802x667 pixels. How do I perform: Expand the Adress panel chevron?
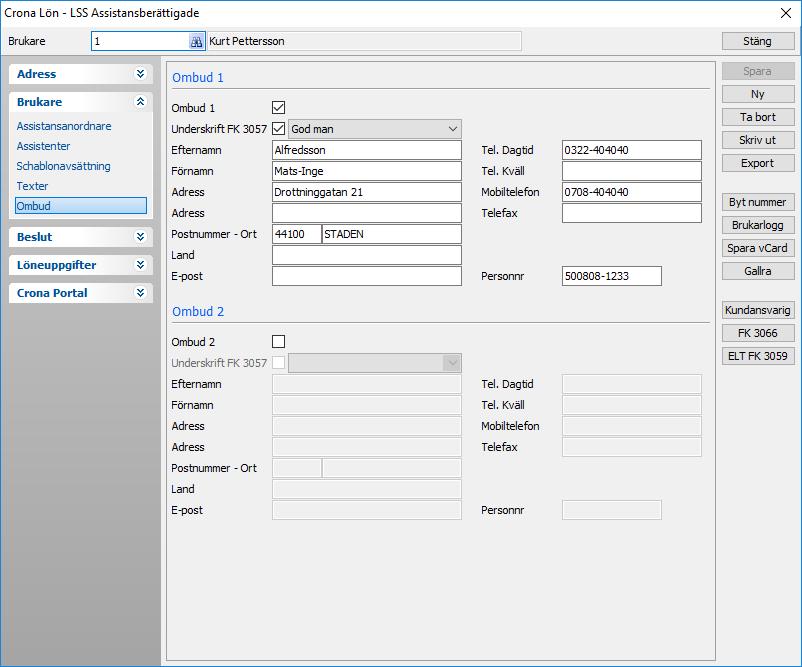coord(141,74)
